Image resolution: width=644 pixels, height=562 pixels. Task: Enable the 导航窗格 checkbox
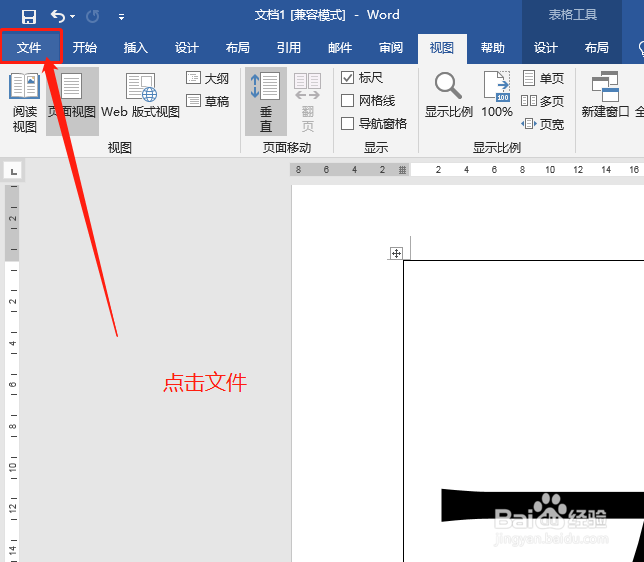(x=347, y=124)
